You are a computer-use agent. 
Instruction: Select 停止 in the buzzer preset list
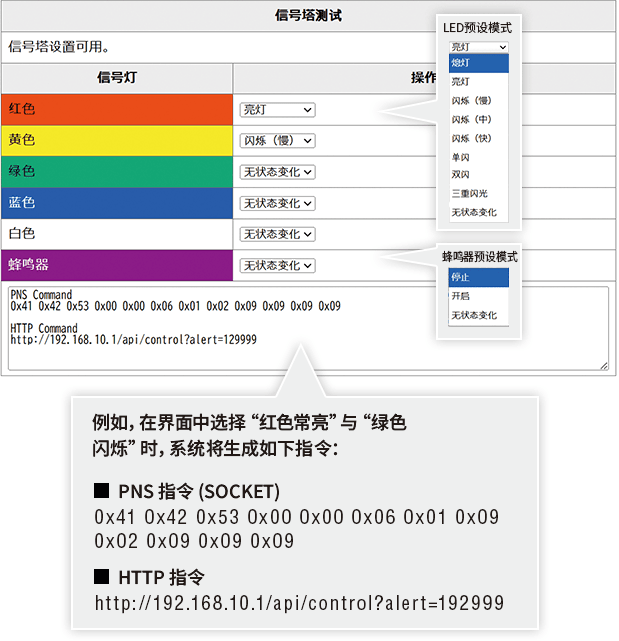click(478, 278)
